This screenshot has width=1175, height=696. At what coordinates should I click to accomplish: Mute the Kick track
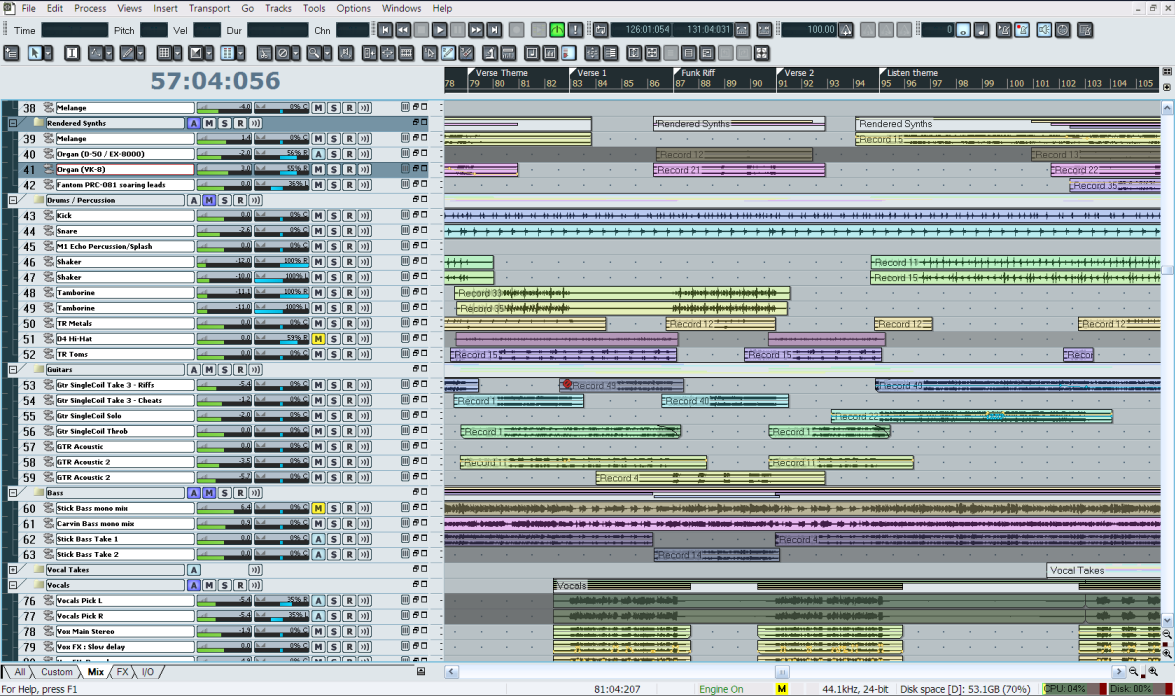318,216
